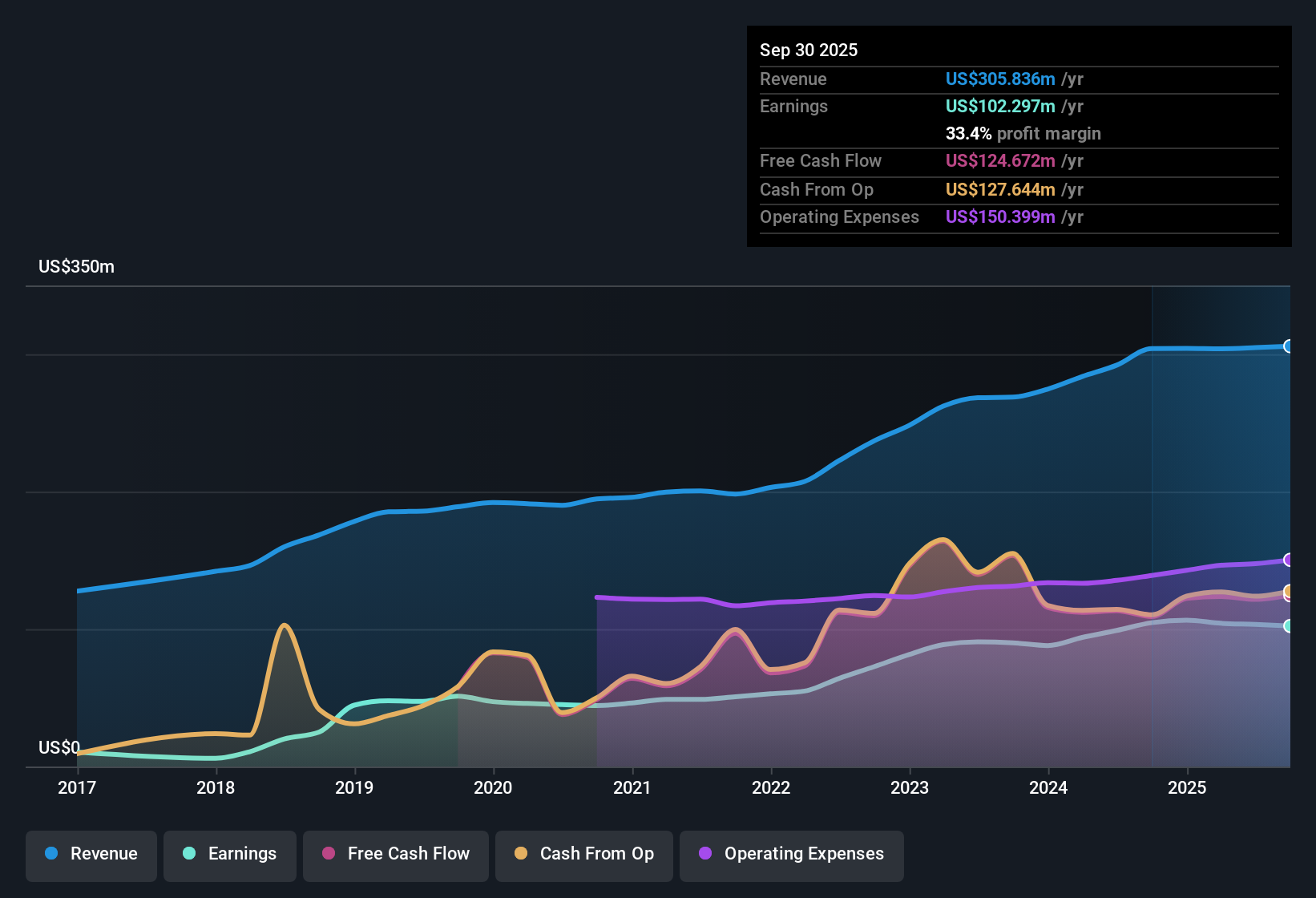Click the teal Earnings legend dot
Viewport: 1316px width, 898px height.
tap(189, 853)
